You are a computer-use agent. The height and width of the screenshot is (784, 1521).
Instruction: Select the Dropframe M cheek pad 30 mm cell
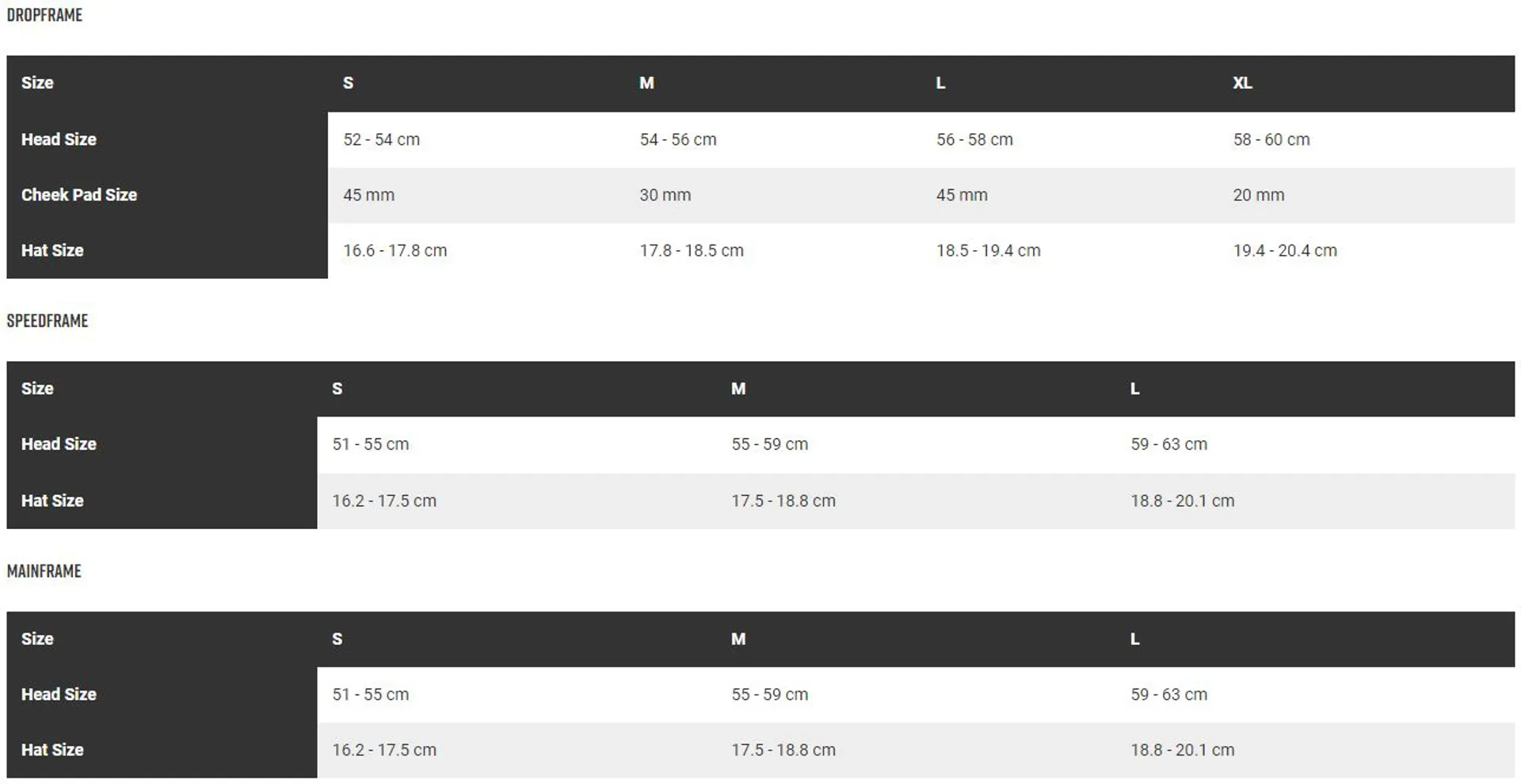[x=665, y=195]
